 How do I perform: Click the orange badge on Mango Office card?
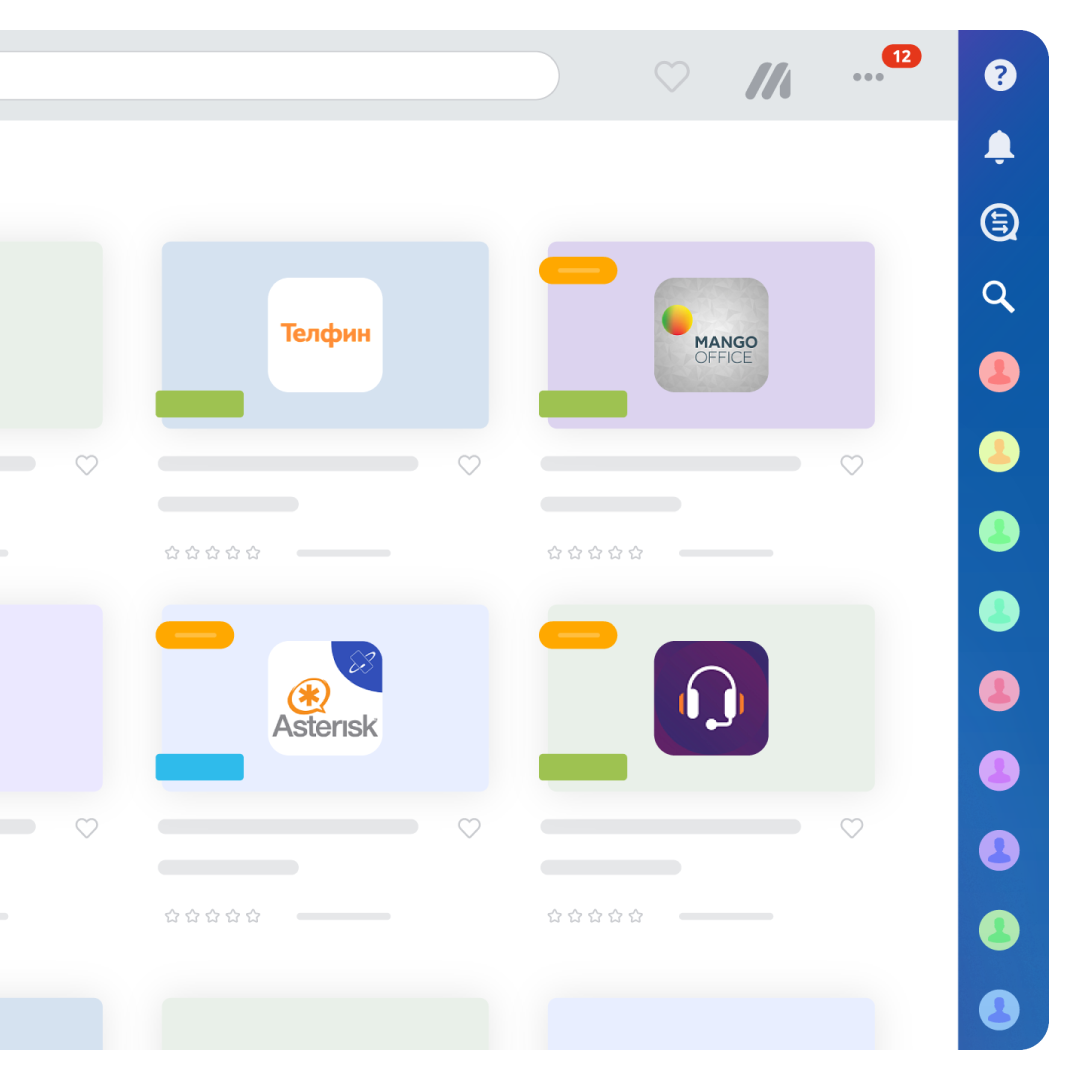pos(578,271)
